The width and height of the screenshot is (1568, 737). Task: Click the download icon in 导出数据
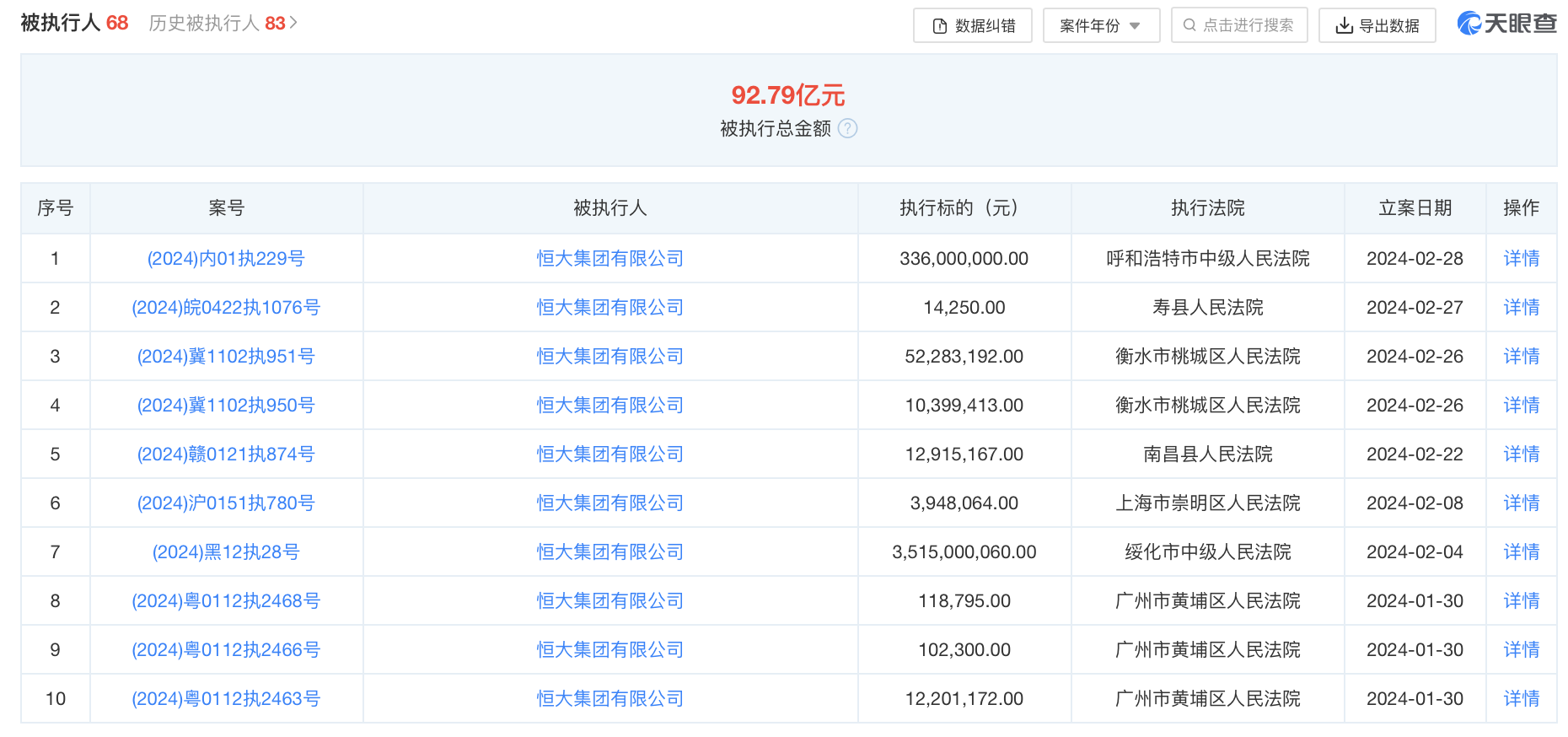(x=1344, y=26)
